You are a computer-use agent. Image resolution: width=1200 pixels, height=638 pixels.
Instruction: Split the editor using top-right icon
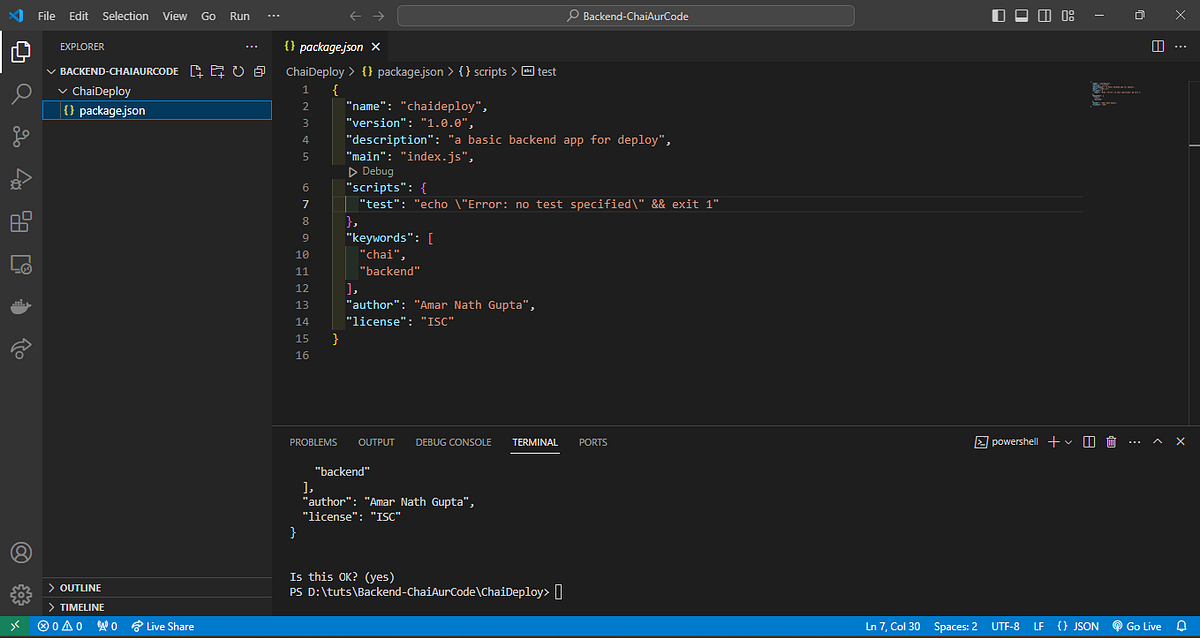pos(1157,46)
